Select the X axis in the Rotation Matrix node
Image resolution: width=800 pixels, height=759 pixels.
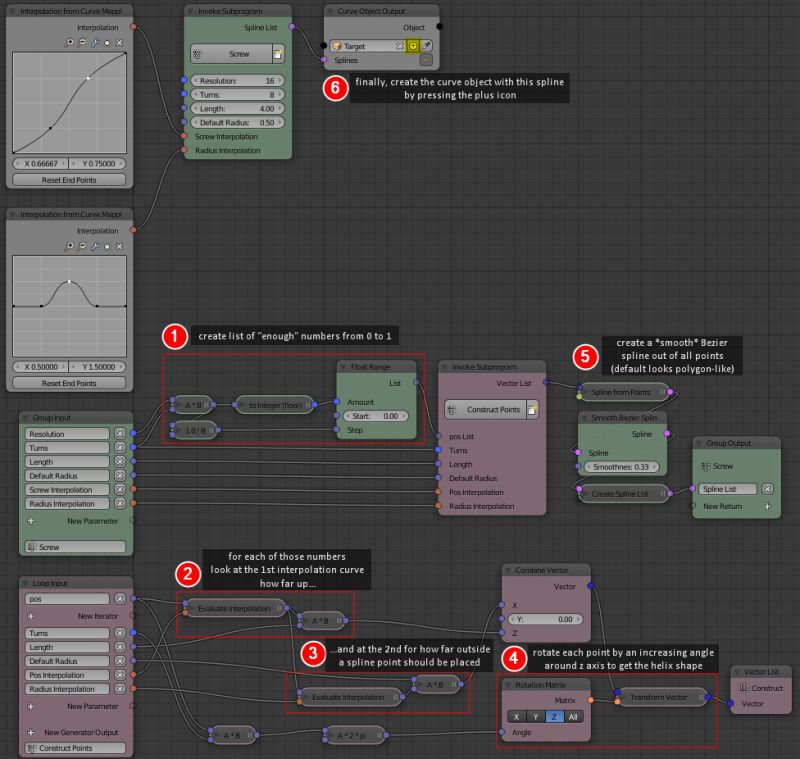(516, 716)
